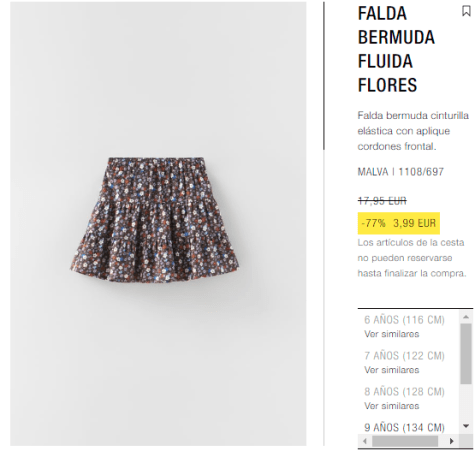Open Ver similares under 6 AÑOS
Image resolution: width=475 pixels, height=457 pixels.
tap(392, 334)
